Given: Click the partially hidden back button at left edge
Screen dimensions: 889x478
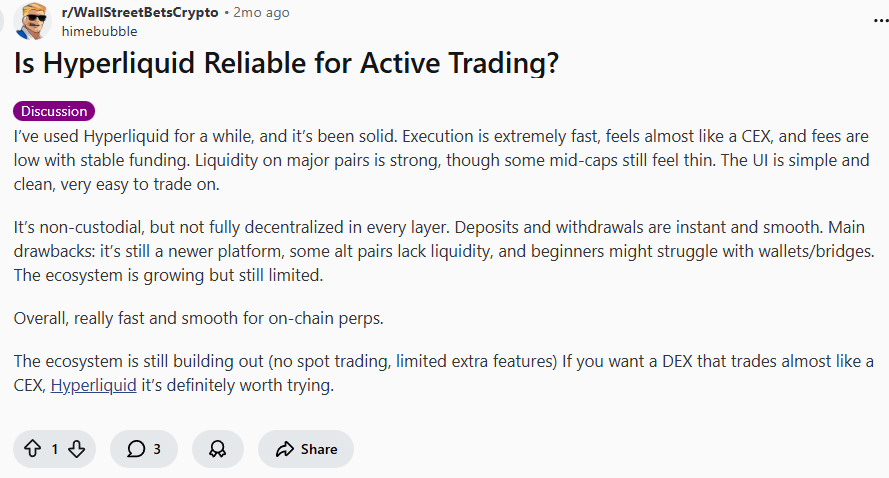Looking at the screenshot, I should point(3,20).
